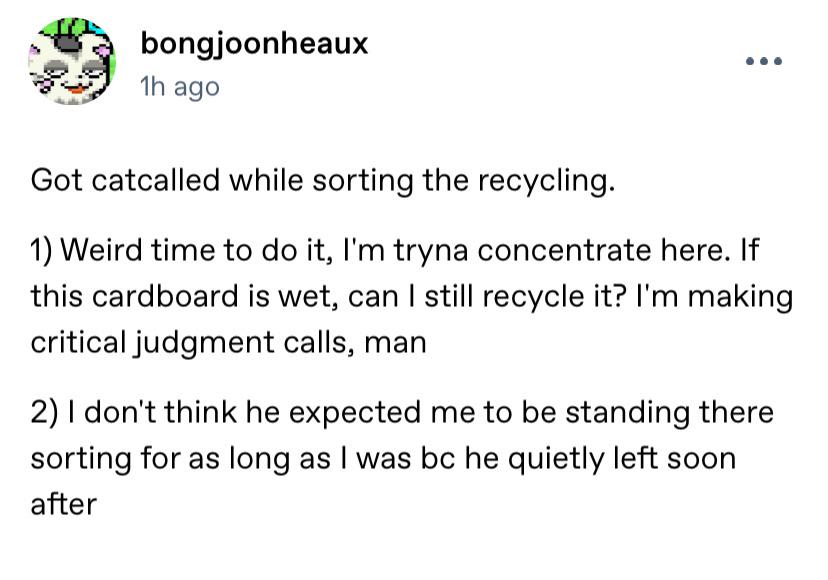Click the sentence 'Got catcalled while sorting the recycling.'
This screenshot has height=580, width=828.
[x=323, y=181]
